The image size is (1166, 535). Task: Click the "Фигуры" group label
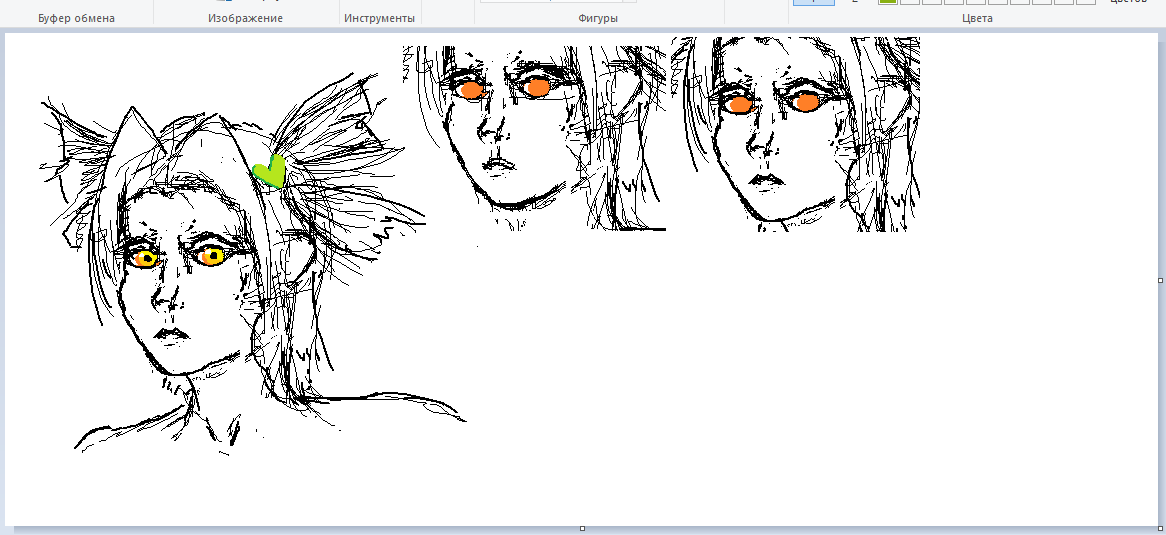598,18
